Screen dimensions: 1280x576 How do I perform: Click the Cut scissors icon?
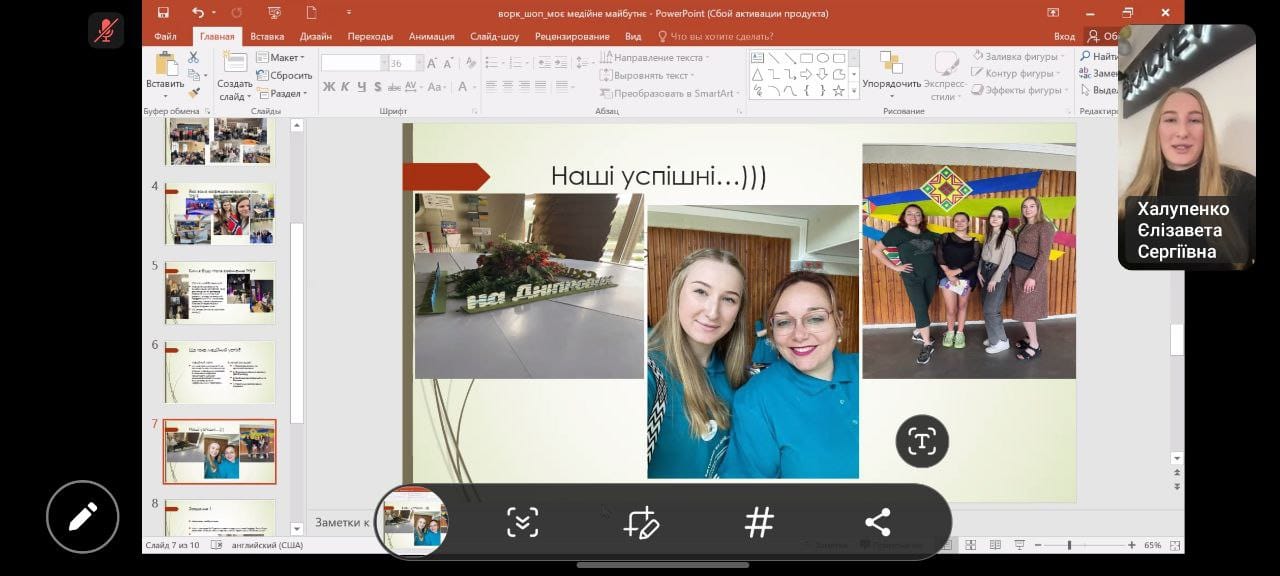(193, 57)
